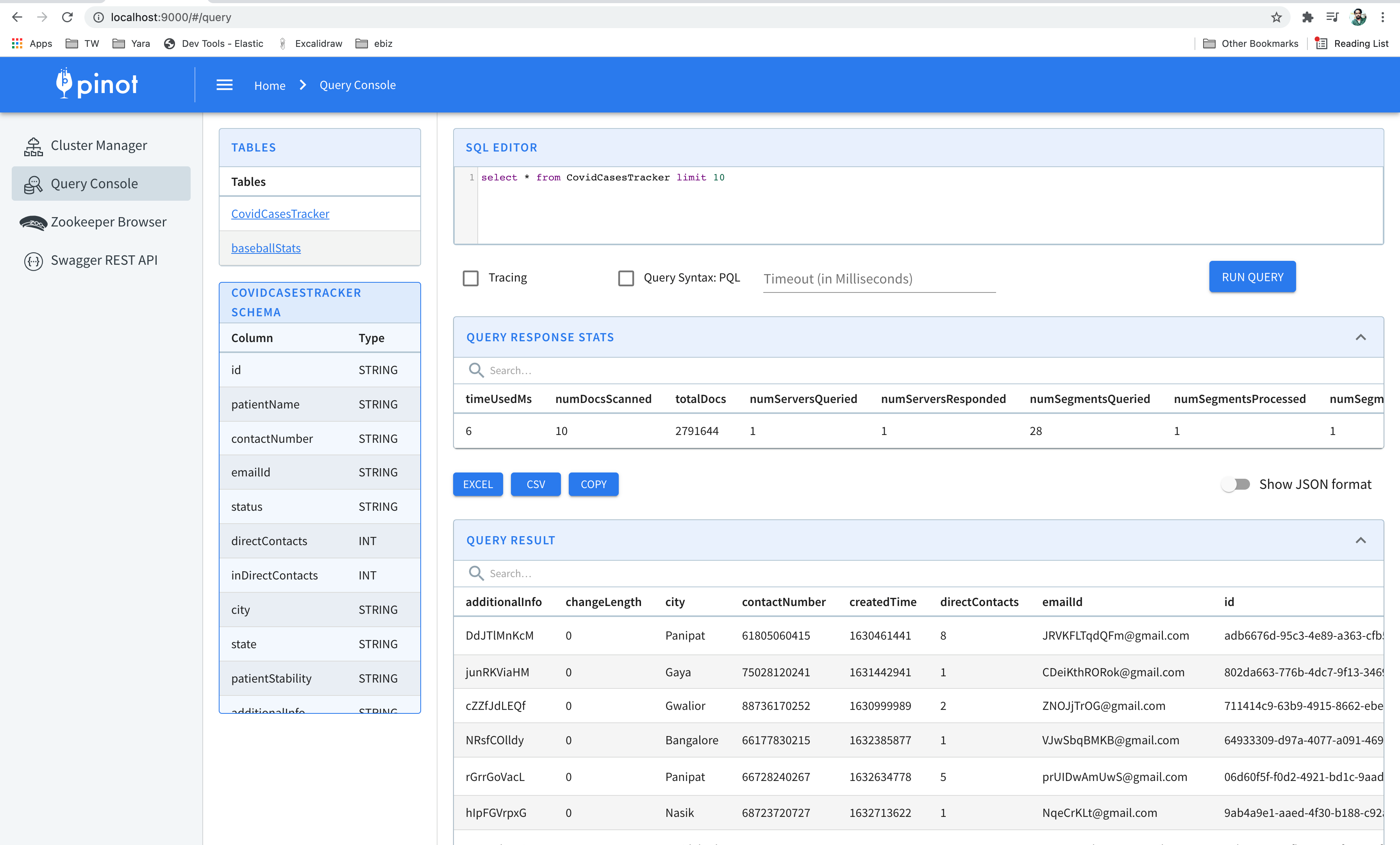Click the Pinot logo
Screen dimensions: 1400x845
(96, 84)
